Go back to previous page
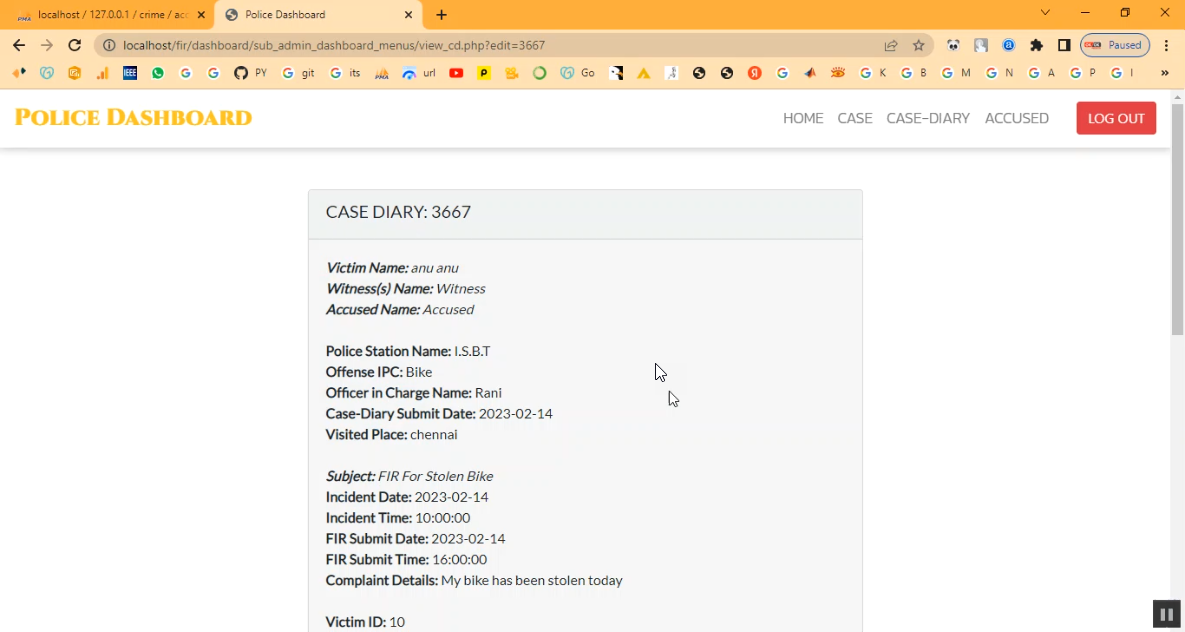This screenshot has width=1185, height=632. point(19,45)
